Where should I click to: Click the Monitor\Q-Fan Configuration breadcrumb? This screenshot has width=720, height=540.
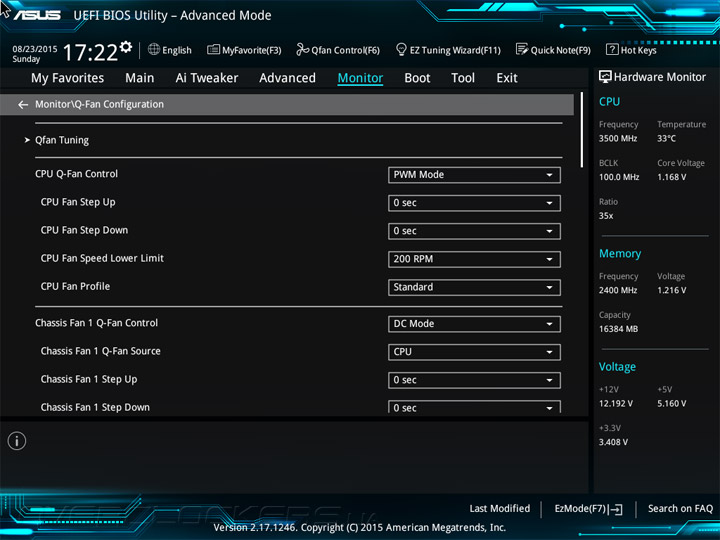pyautogui.click(x=99, y=104)
